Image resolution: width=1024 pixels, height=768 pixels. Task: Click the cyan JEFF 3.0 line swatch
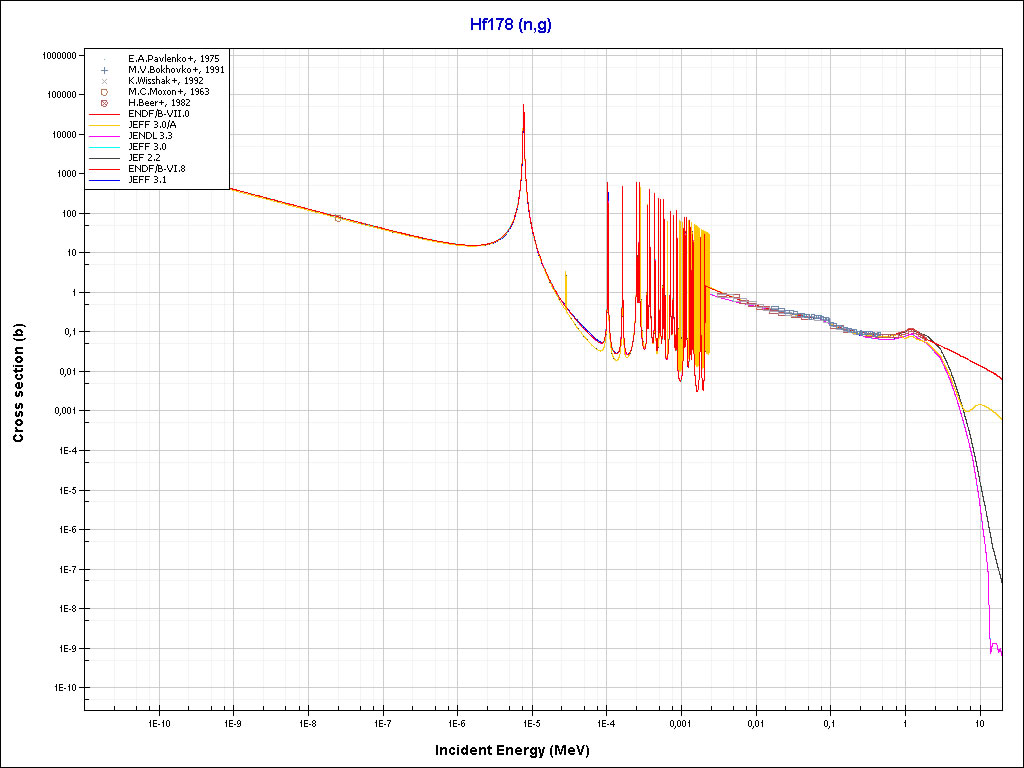(104, 147)
